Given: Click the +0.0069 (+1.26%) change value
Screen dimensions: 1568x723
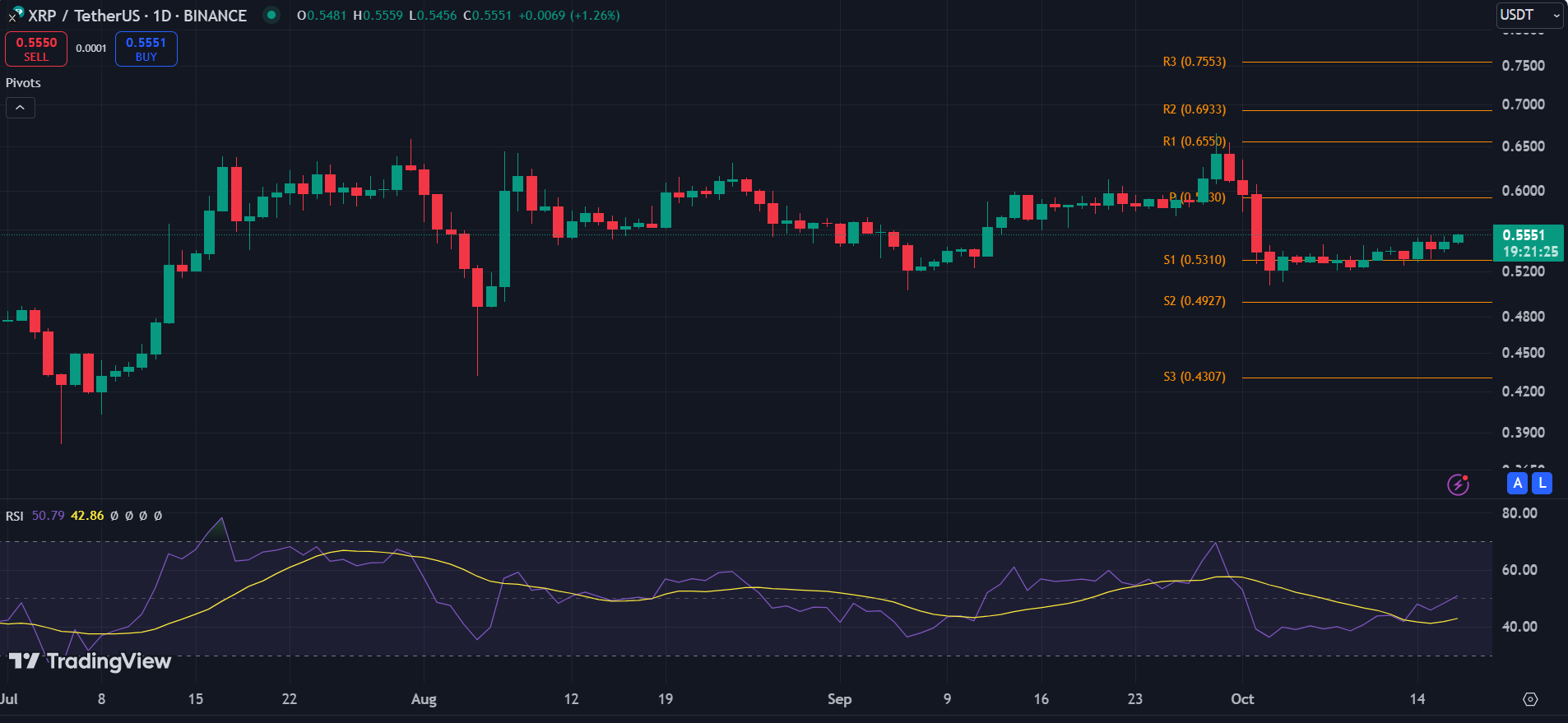Looking at the screenshot, I should (x=569, y=16).
